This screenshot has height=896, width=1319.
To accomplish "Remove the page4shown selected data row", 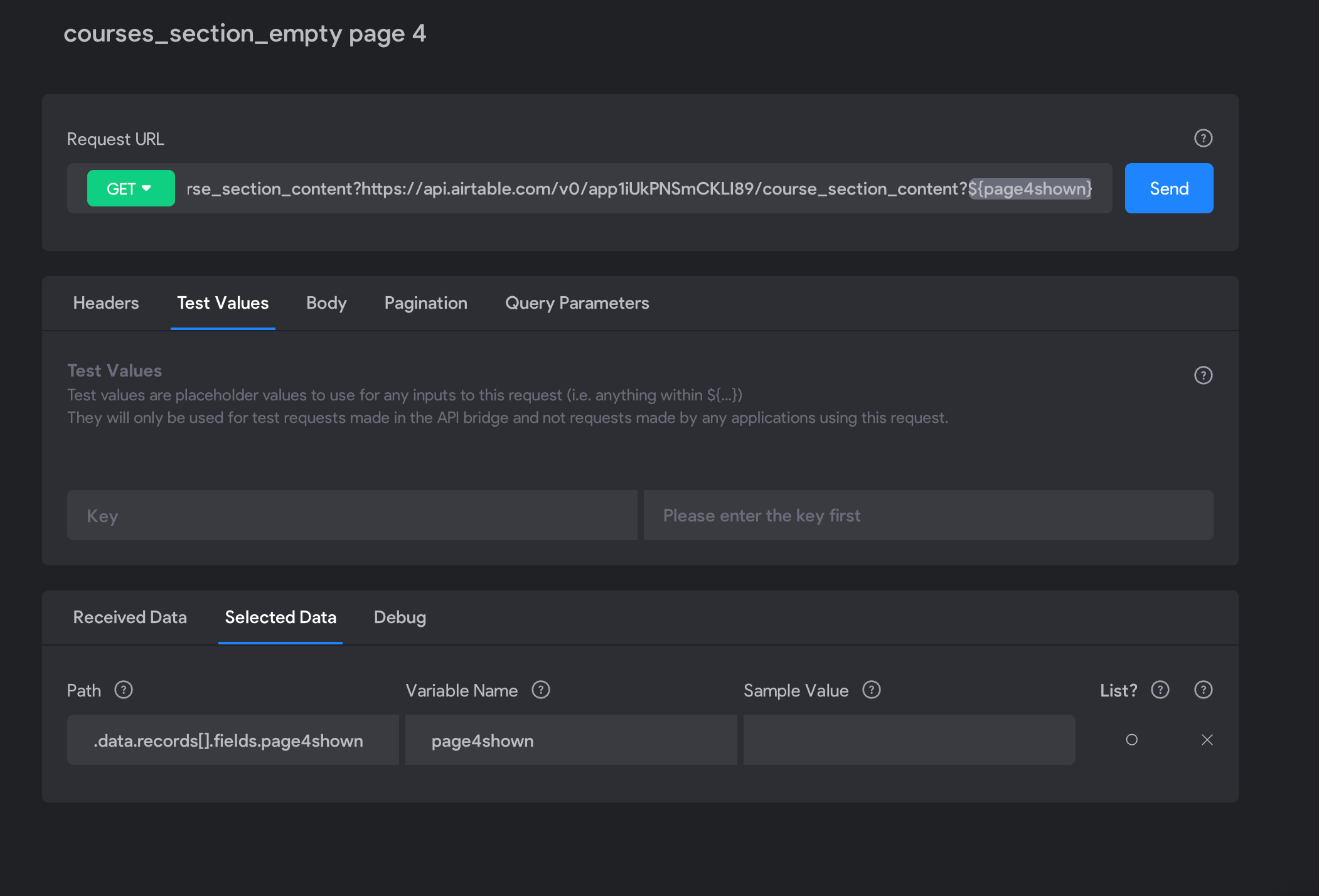I will pyautogui.click(x=1207, y=740).
